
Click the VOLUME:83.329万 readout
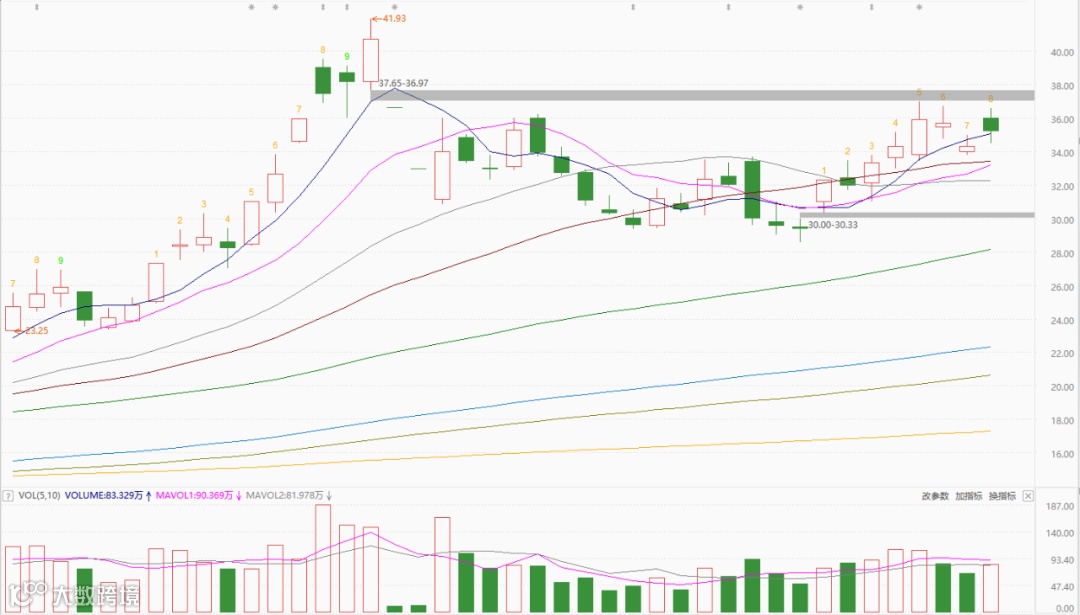coord(104,495)
